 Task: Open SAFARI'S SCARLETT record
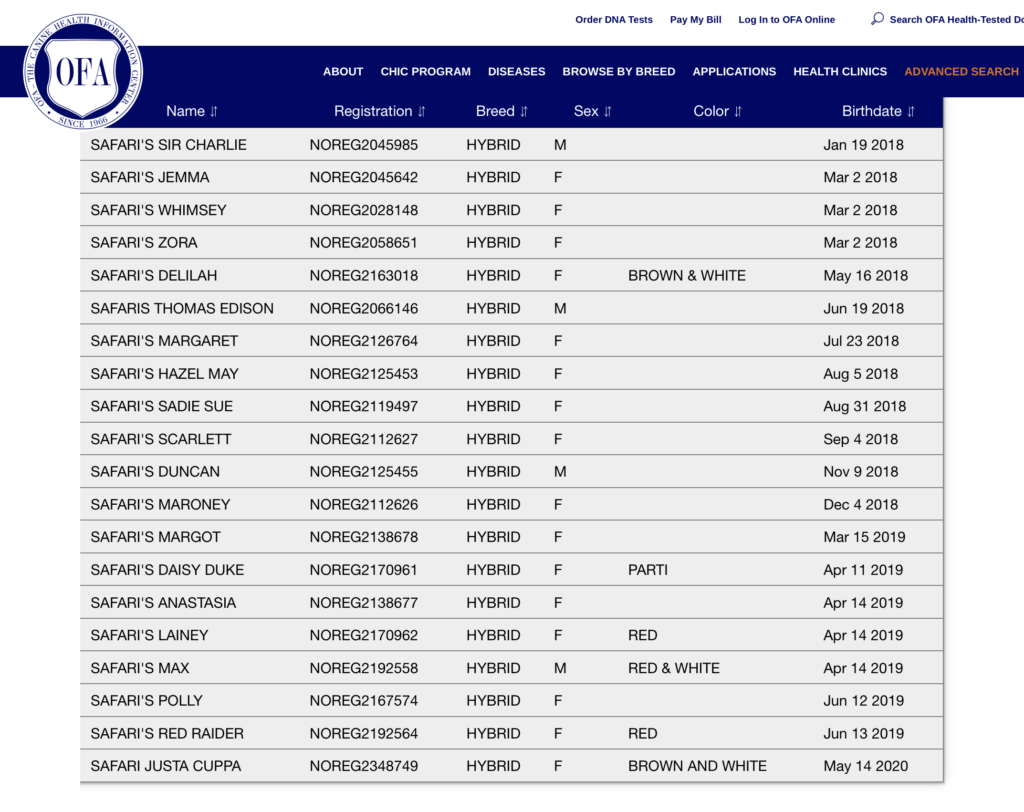[x=161, y=439]
